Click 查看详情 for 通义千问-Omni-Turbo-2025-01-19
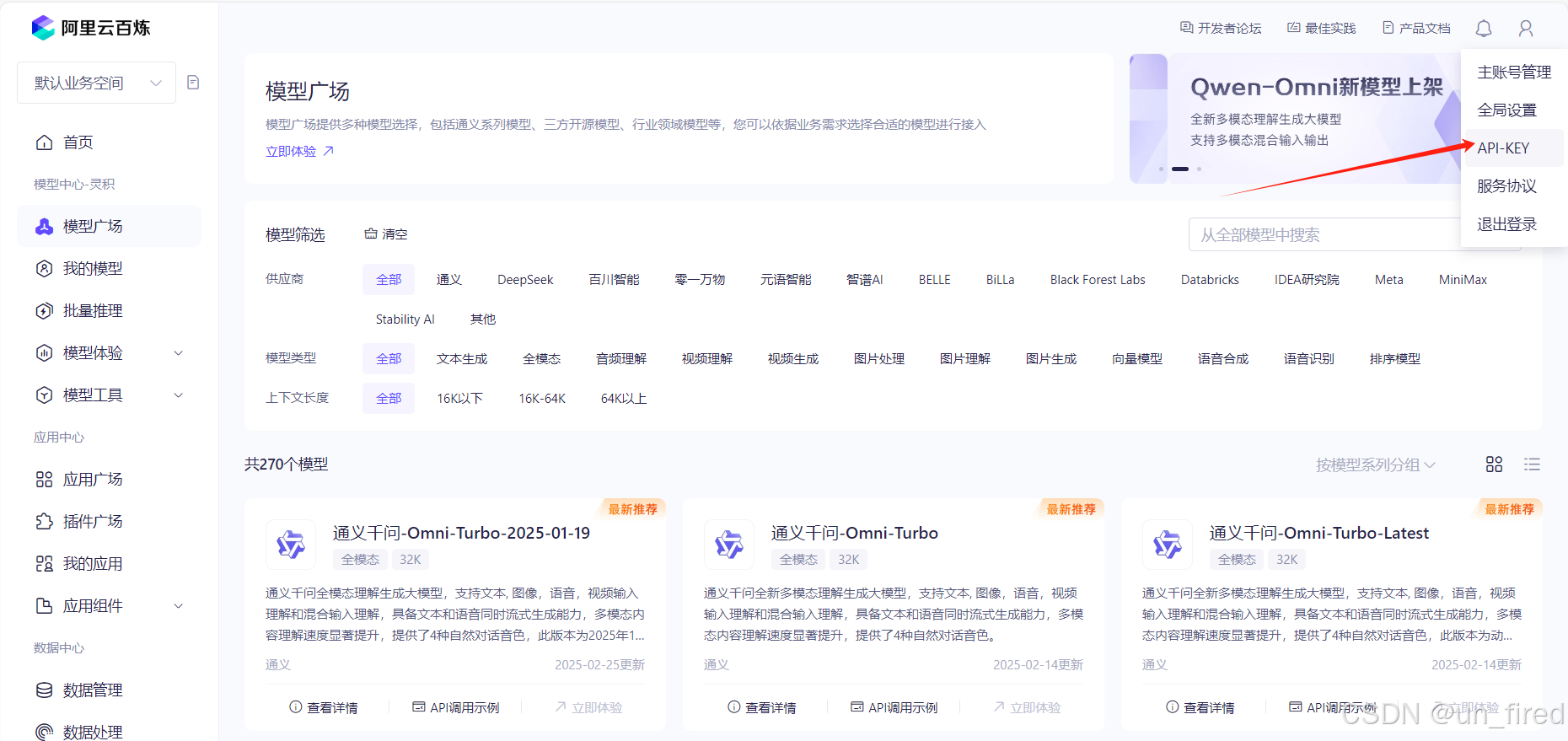Screen dimensions: 1568x741 click(x=324, y=707)
